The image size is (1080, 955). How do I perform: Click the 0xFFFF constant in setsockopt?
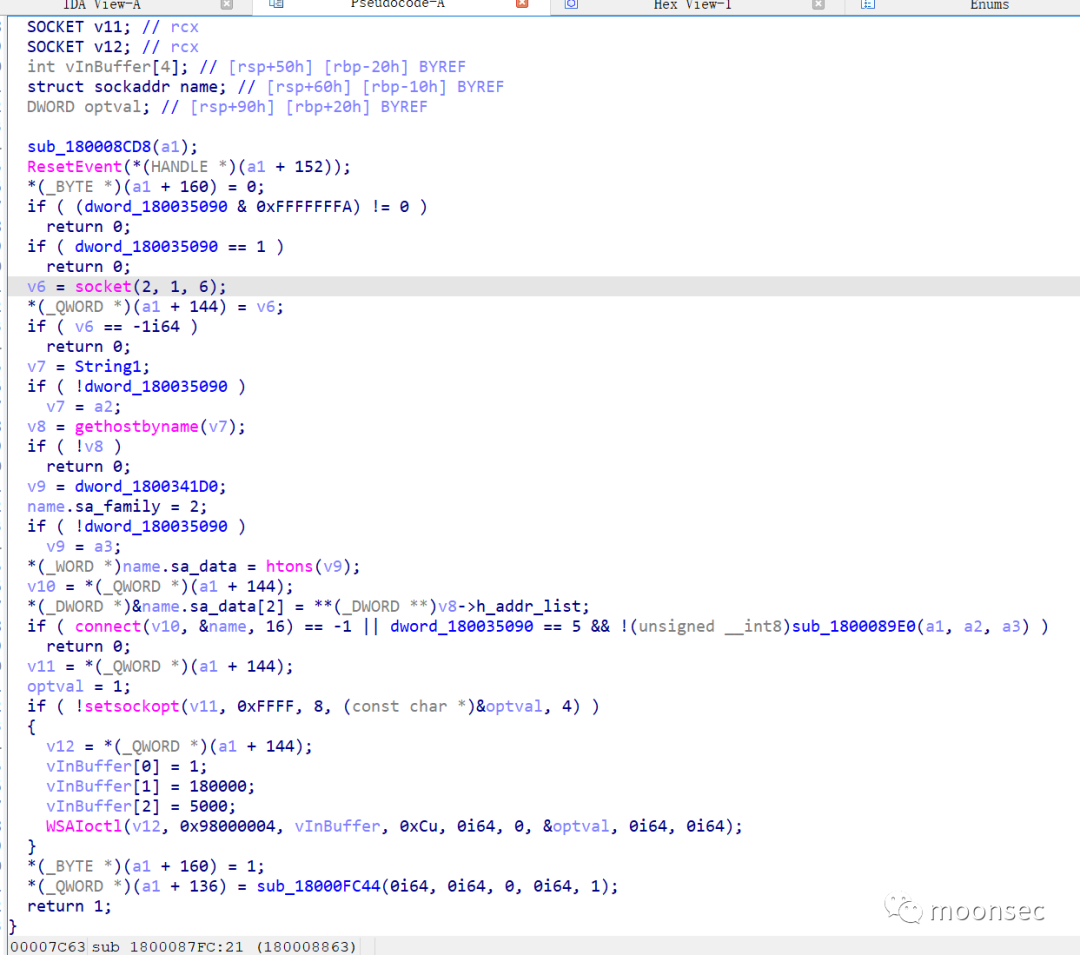coord(265,706)
